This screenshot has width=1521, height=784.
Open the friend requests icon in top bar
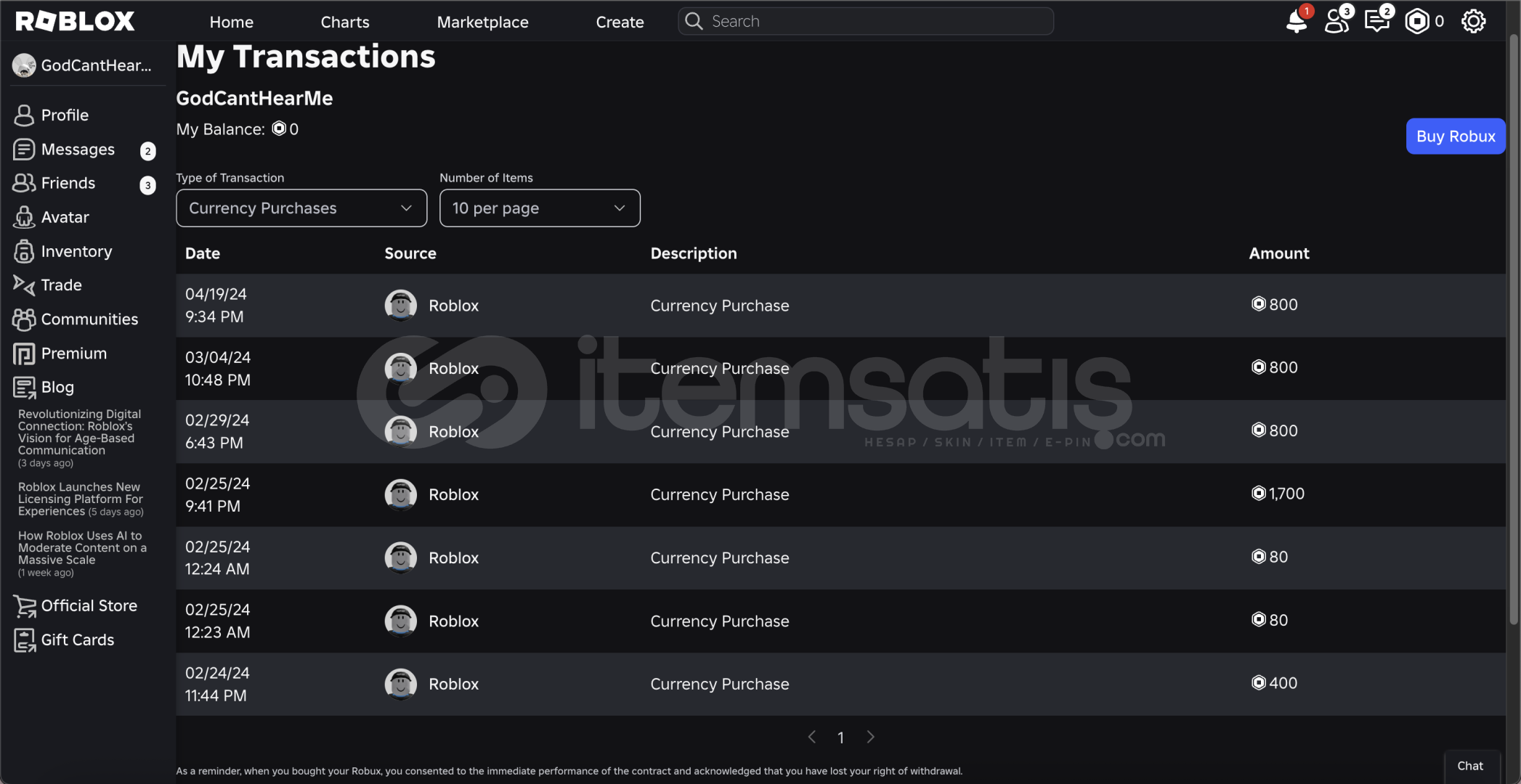(x=1337, y=21)
